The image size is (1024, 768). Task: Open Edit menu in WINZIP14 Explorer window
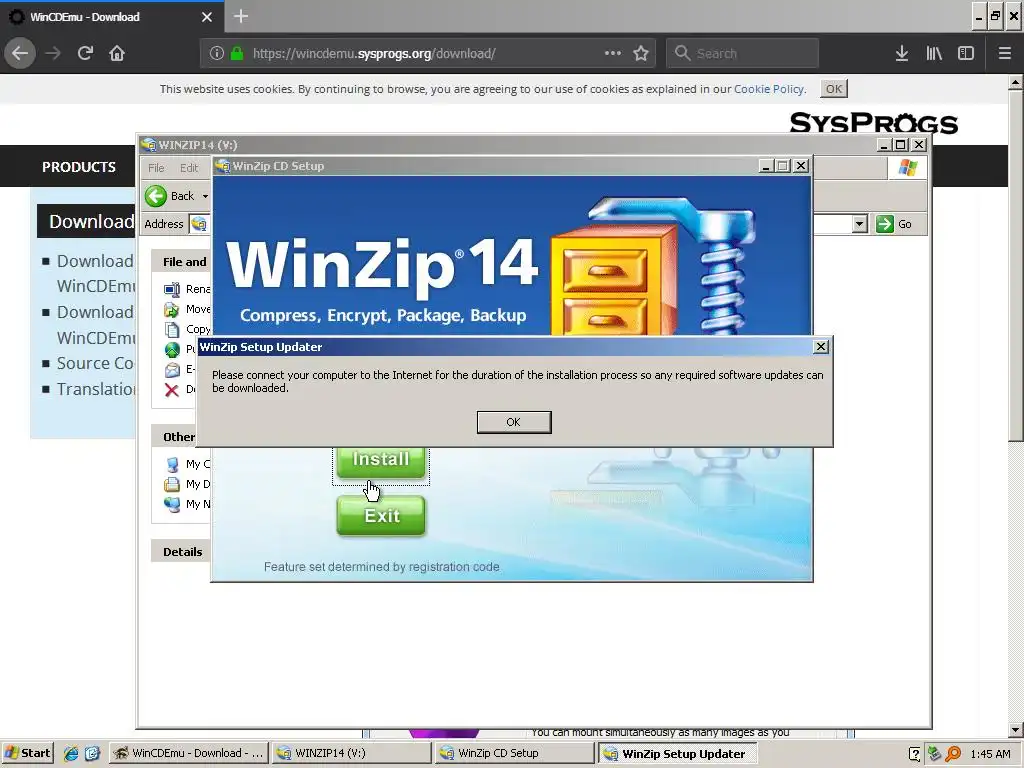(x=189, y=168)
